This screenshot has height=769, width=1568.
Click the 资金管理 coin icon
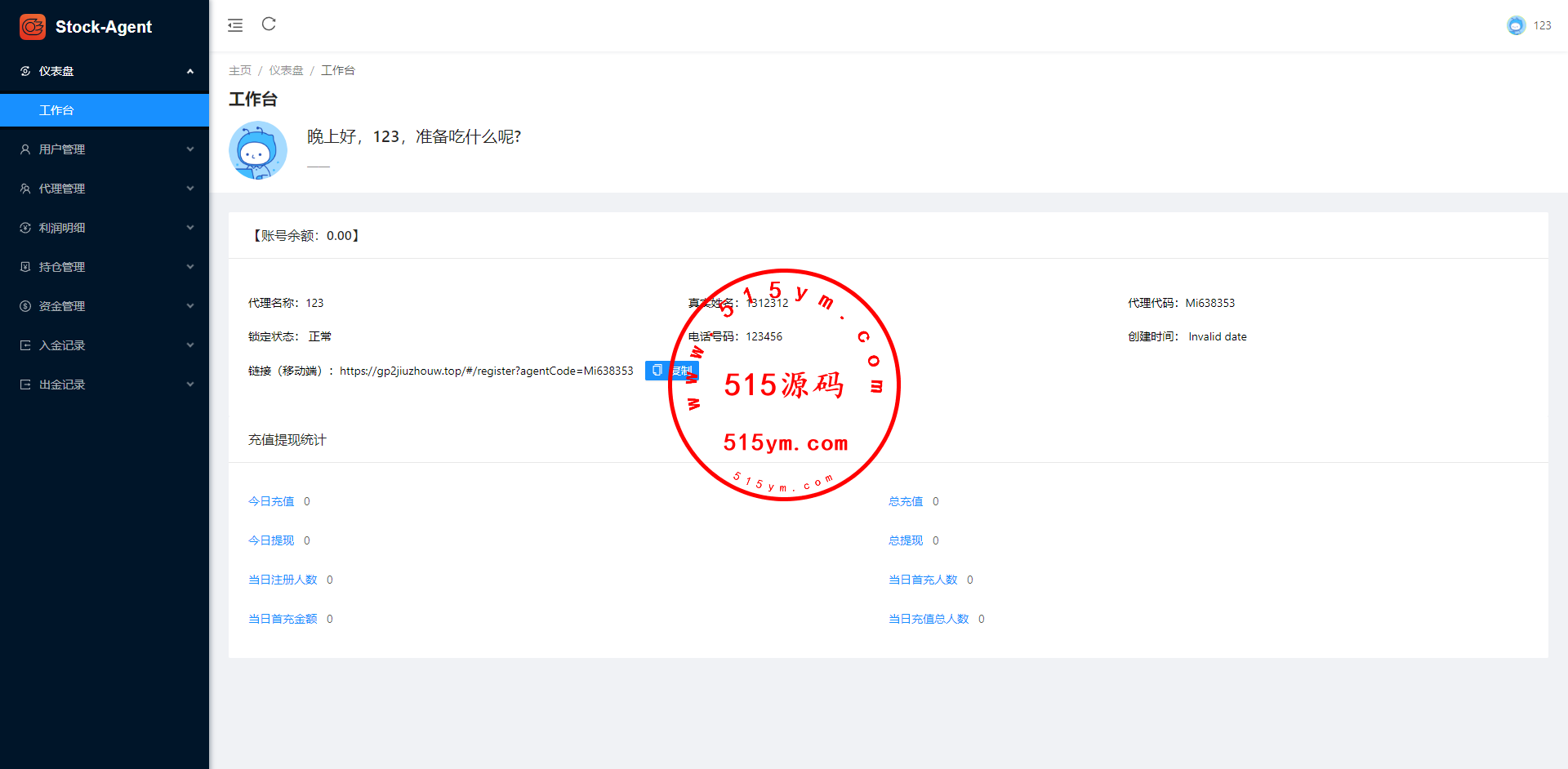25,306
